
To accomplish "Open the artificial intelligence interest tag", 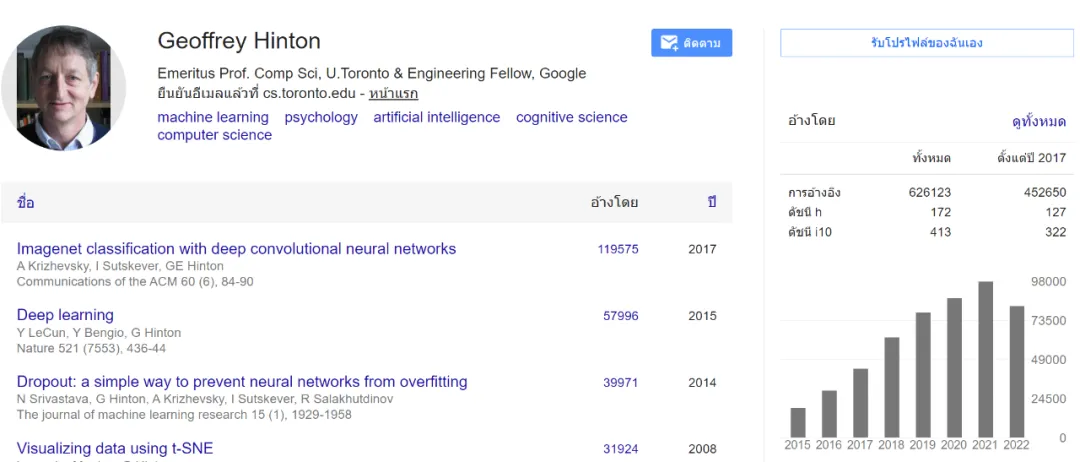I will click(x=436, y=117).
